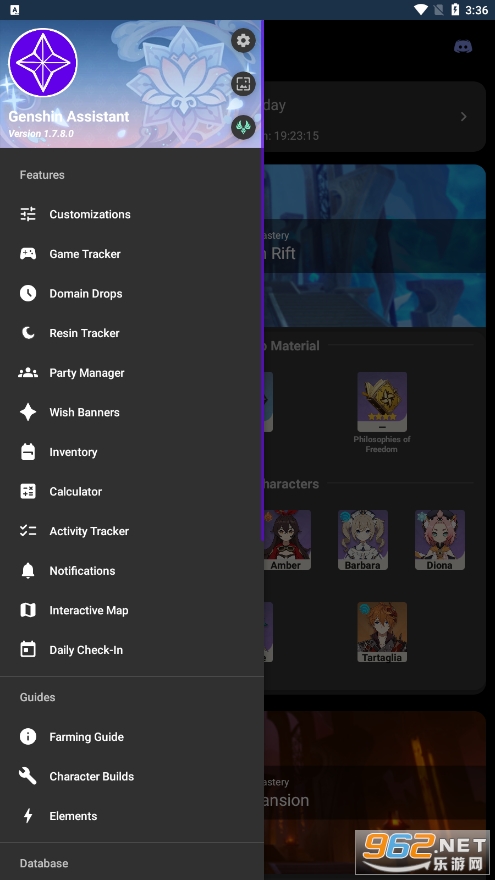The height and width of the screenshot is (880, 495).
Task: Tap the purple Genshin Assistant star logo
Action: [x=43, y=63]
